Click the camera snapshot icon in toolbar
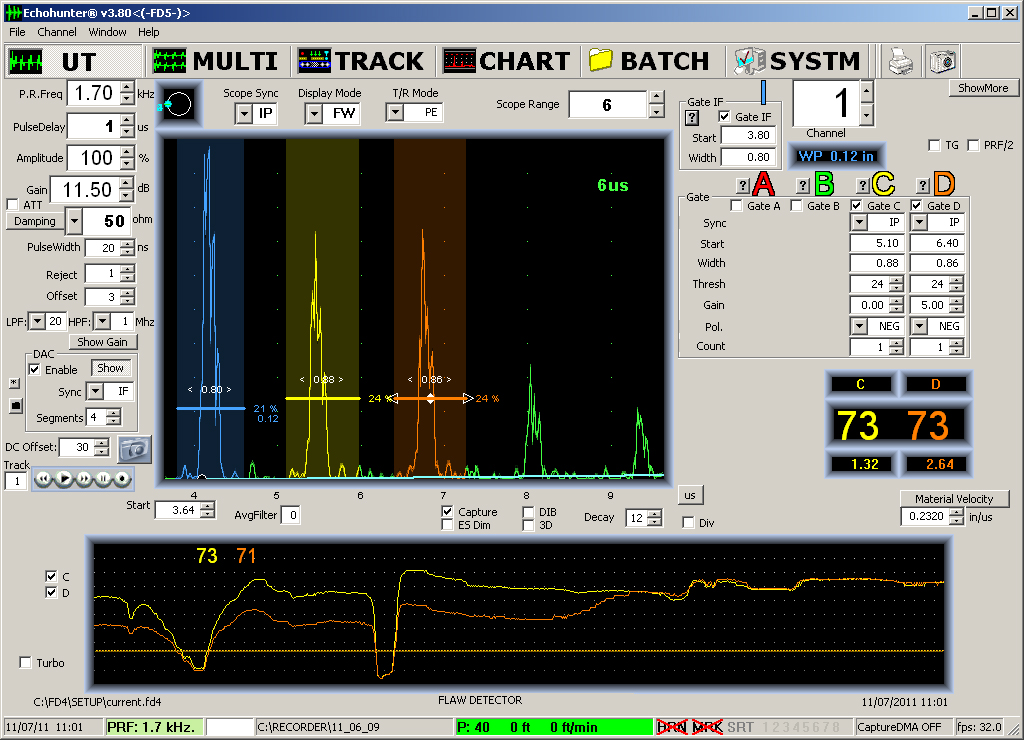Screen dimensions: 1024x740 [x=942, y=61]
